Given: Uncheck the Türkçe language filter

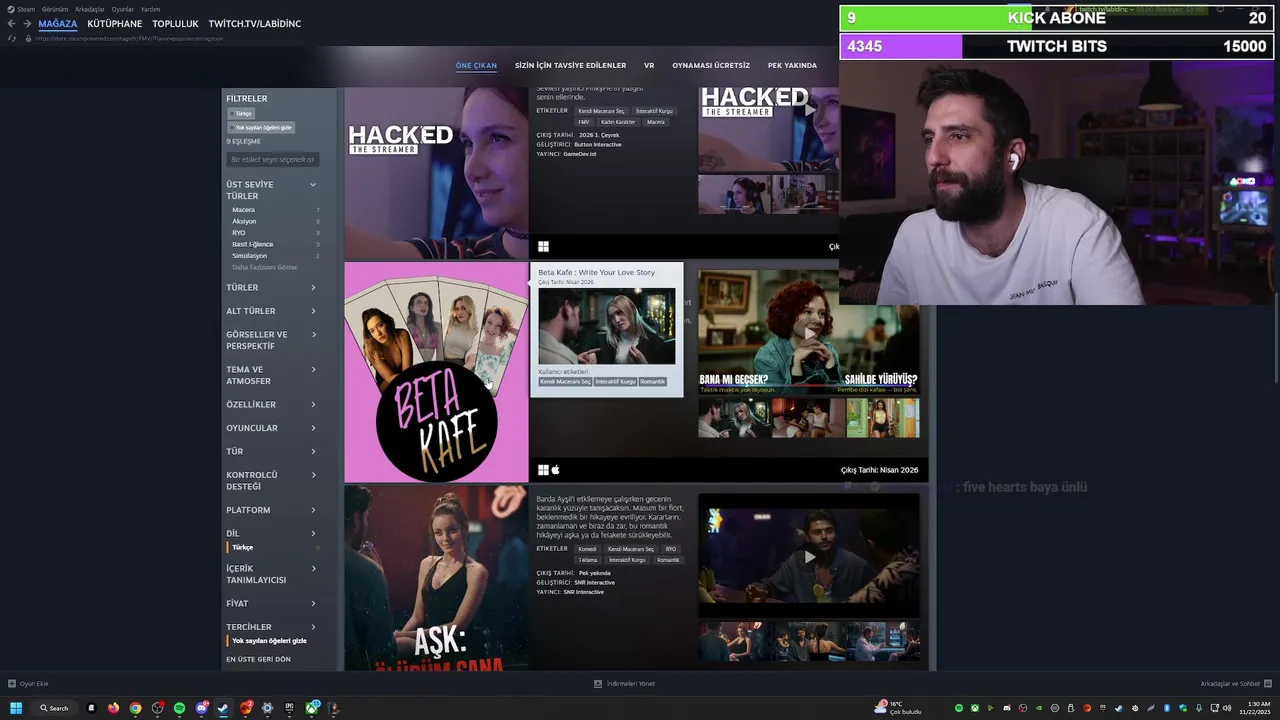Looking at the screenshot, I should (x=242, y=547).
